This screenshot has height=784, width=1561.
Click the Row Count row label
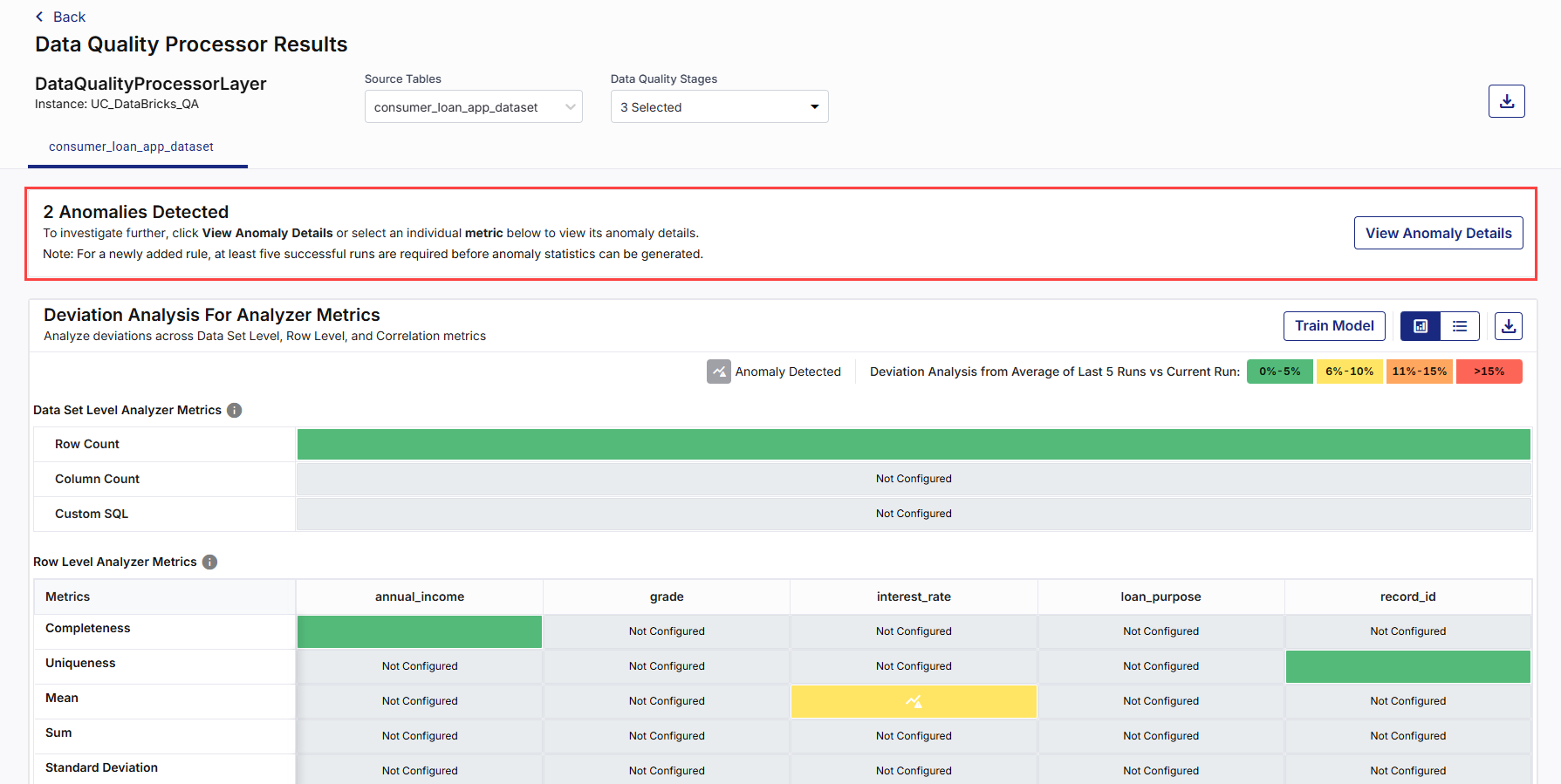click(87, 444)
